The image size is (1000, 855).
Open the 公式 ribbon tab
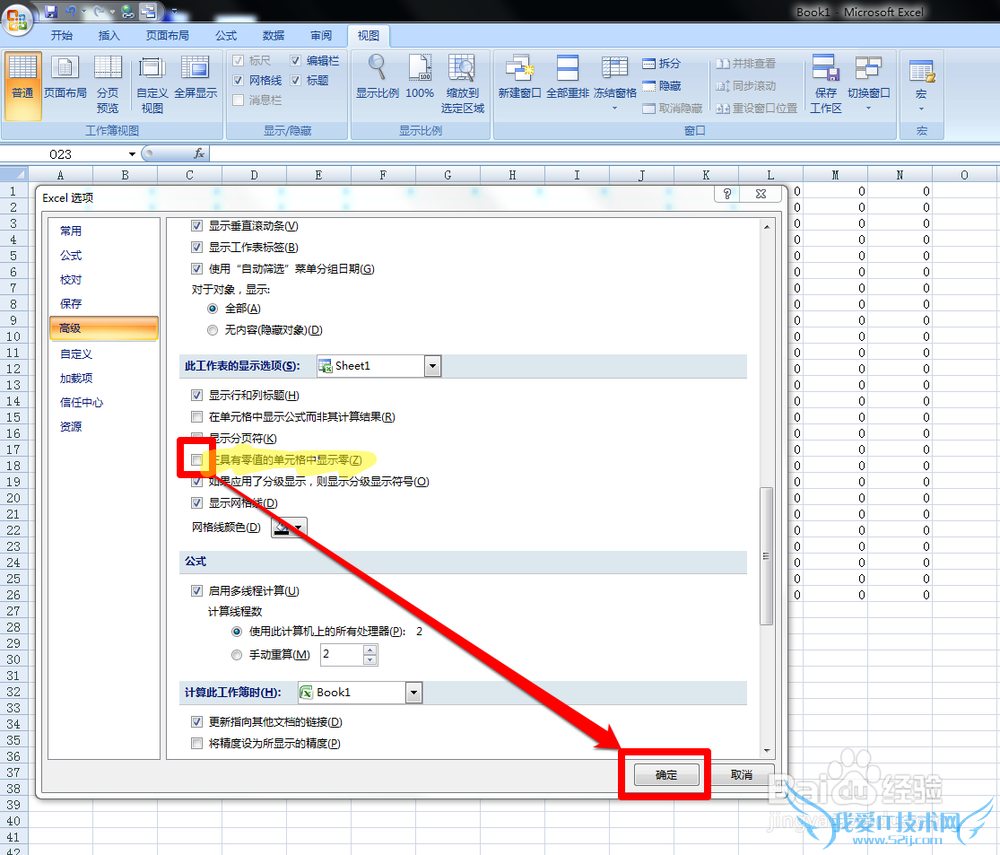tap(226, 36)
